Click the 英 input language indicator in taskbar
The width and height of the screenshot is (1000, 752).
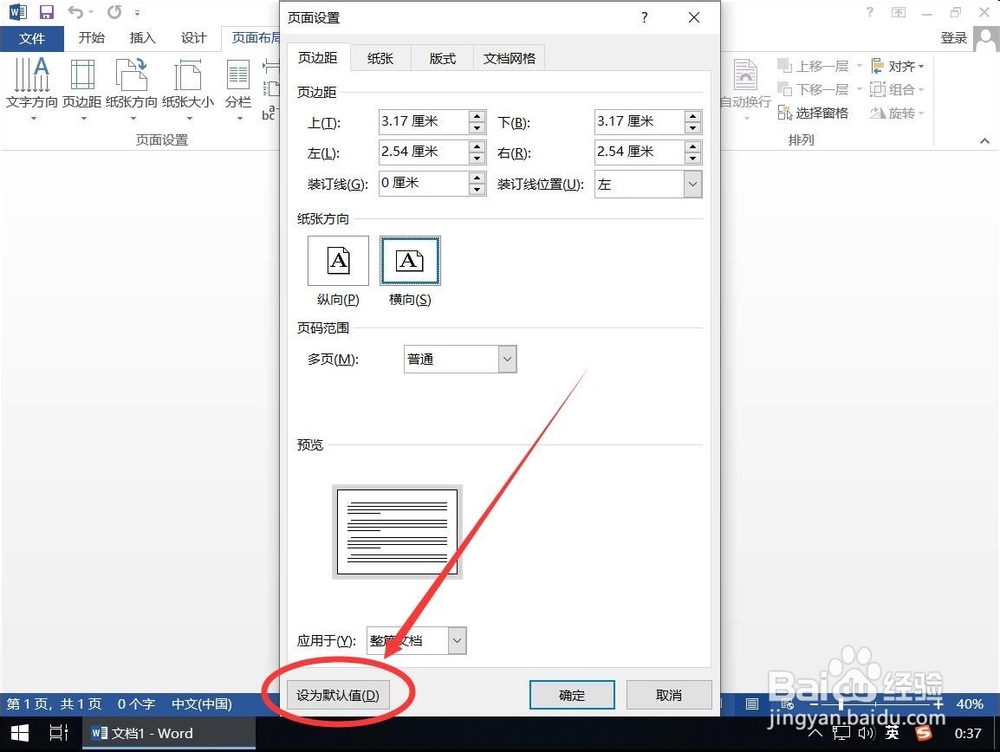(x=892, y=732)
